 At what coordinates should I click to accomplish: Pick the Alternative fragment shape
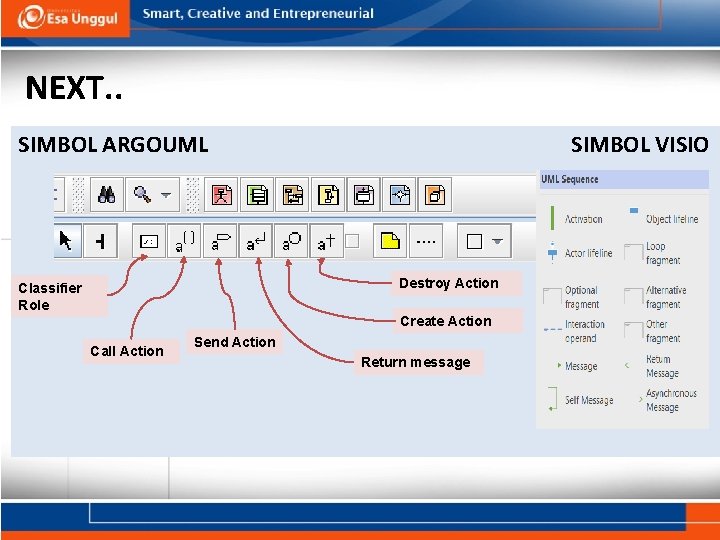pos(656,297)
